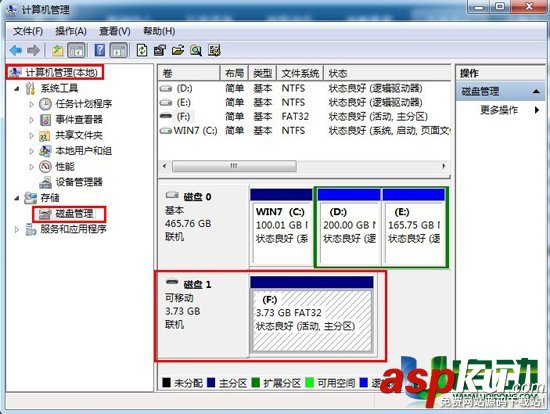This screenshot has height=414, width=550.
Task: Select the (F:) FAT32 volume row
Action: click(x=304, y=116)
